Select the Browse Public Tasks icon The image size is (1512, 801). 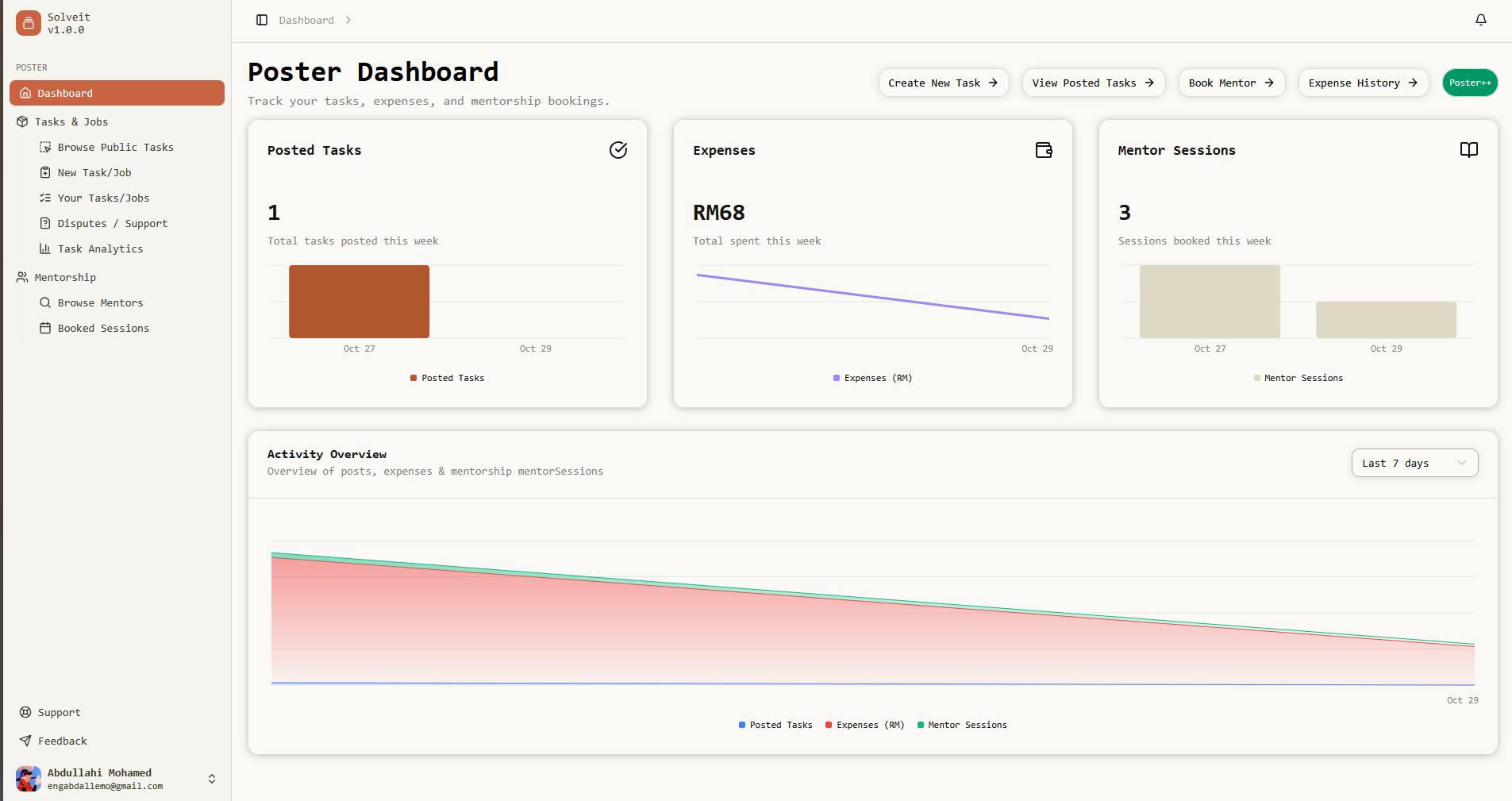pyautogui.click(x=45, y=147)
